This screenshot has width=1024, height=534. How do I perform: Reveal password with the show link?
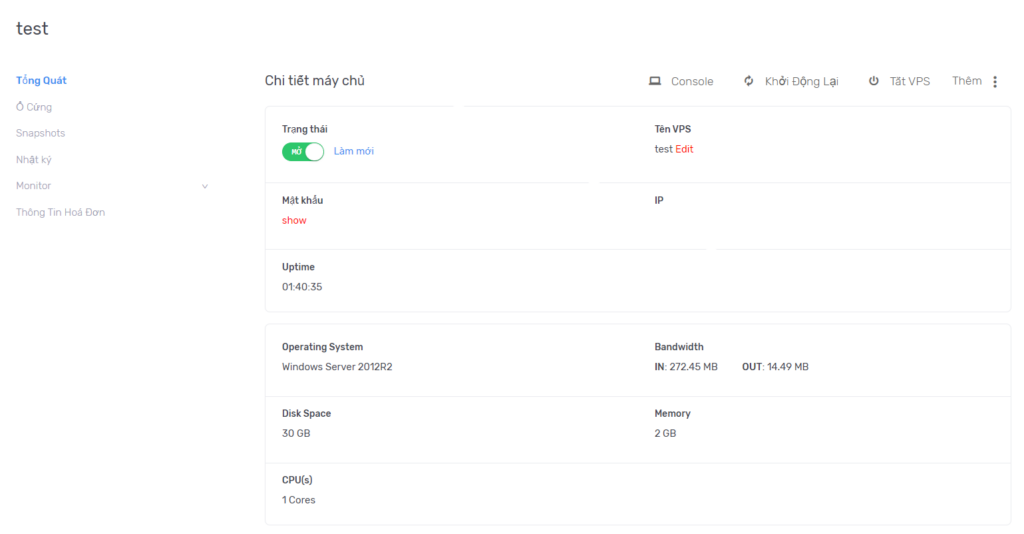click(x=294, y=220)
